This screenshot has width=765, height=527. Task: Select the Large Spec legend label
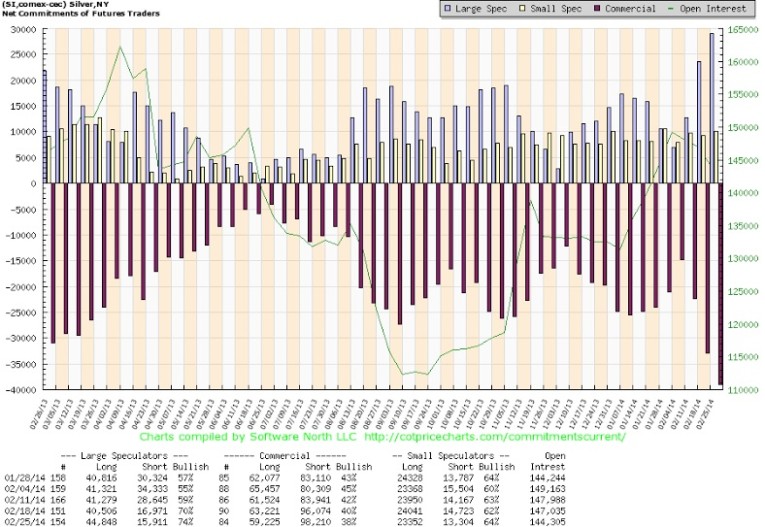coord(453,9)
